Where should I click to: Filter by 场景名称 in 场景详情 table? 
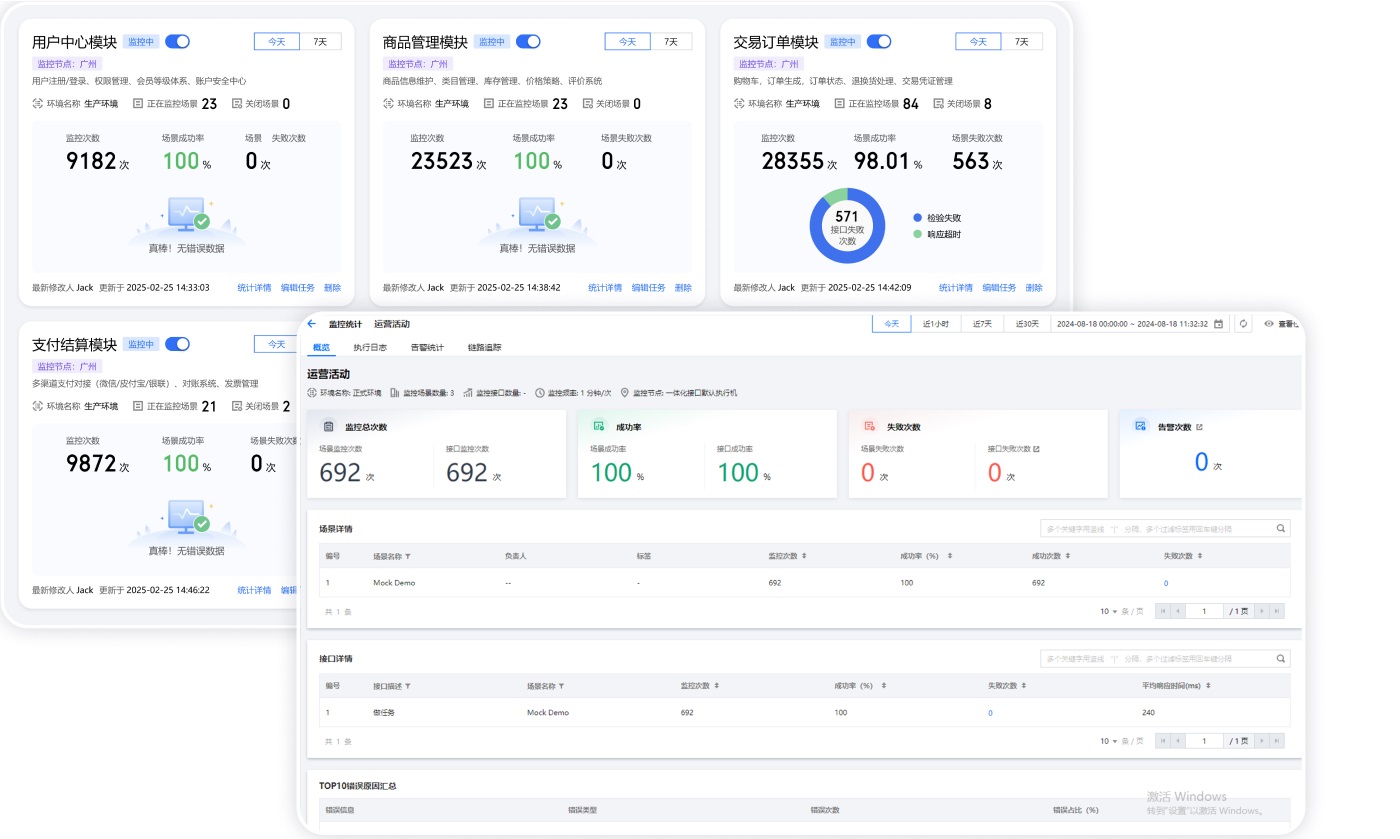tap(408, 556)
